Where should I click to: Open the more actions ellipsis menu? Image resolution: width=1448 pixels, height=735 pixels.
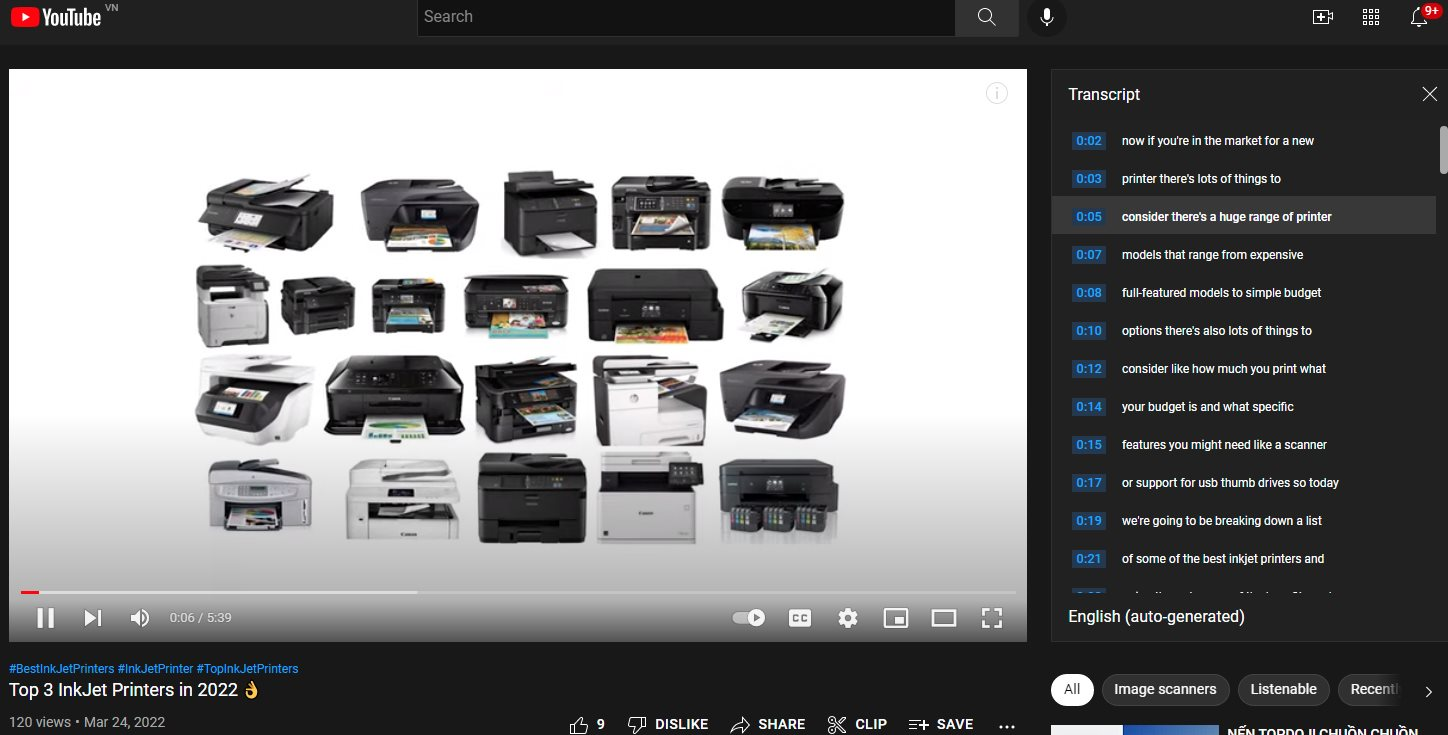[1007, 726]
